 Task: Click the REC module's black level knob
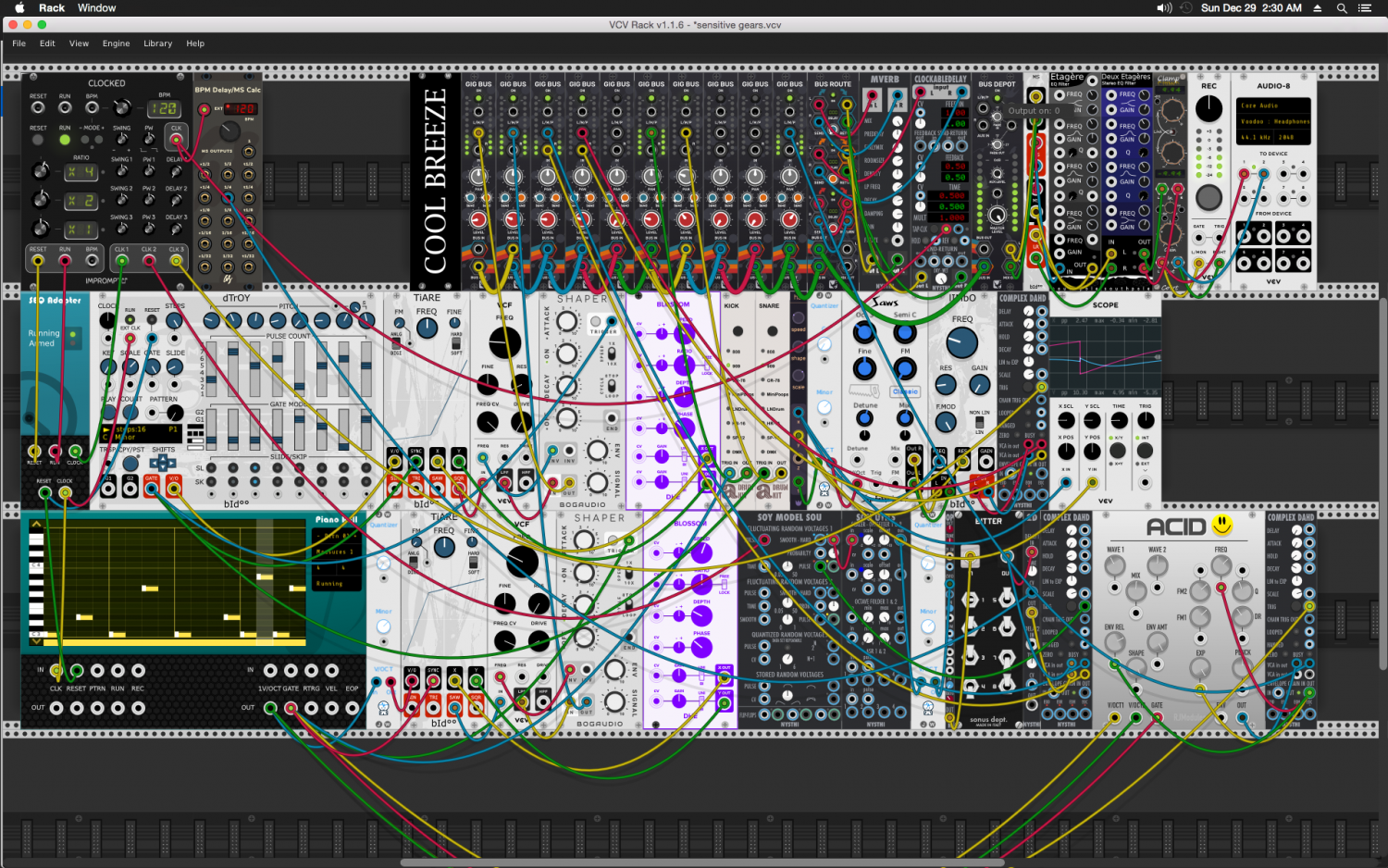coord(1208,108)
